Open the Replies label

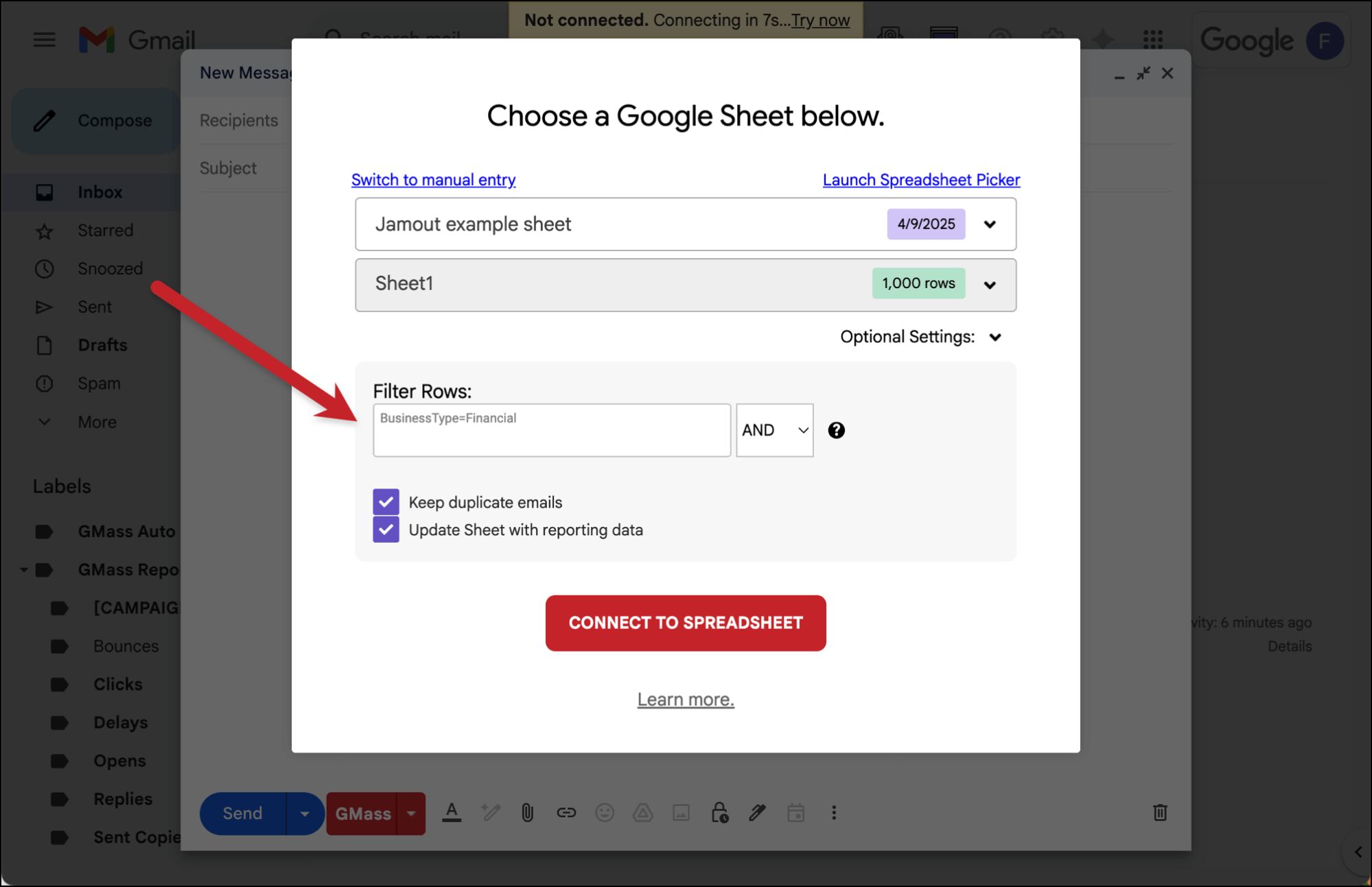coord(122,799)
